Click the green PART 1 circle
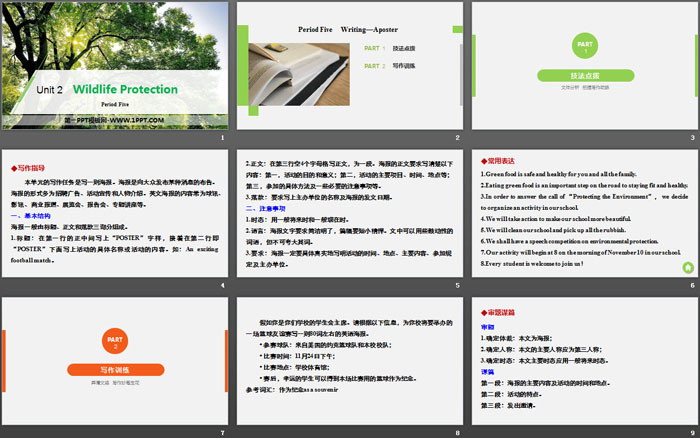Image resolution: width=700 pixels, height=438 pixels. click(586, 45)
